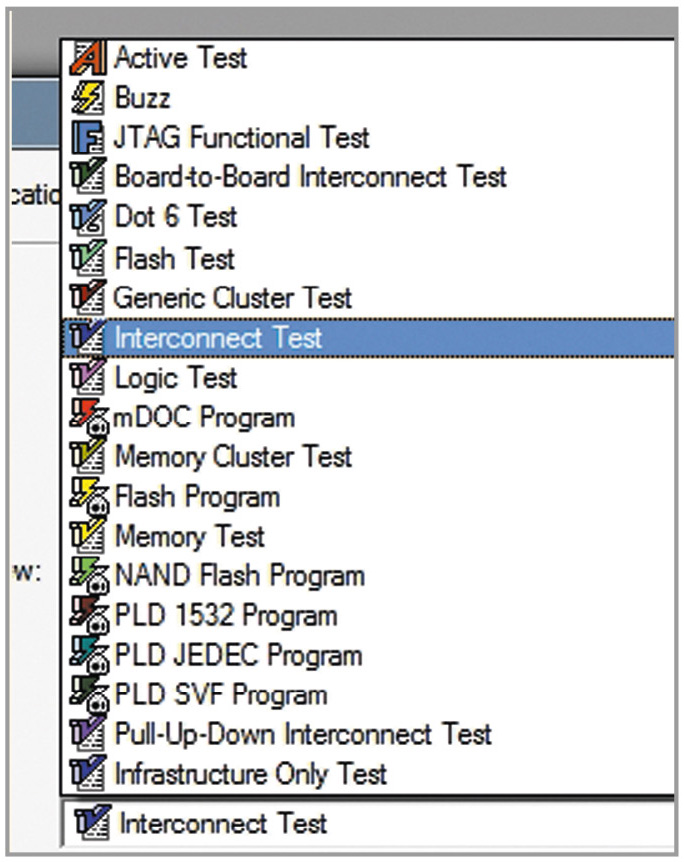Select Generic Cluster Test entry
The width and height of the screenshot is (684, 862).
(x=232, y=297)
